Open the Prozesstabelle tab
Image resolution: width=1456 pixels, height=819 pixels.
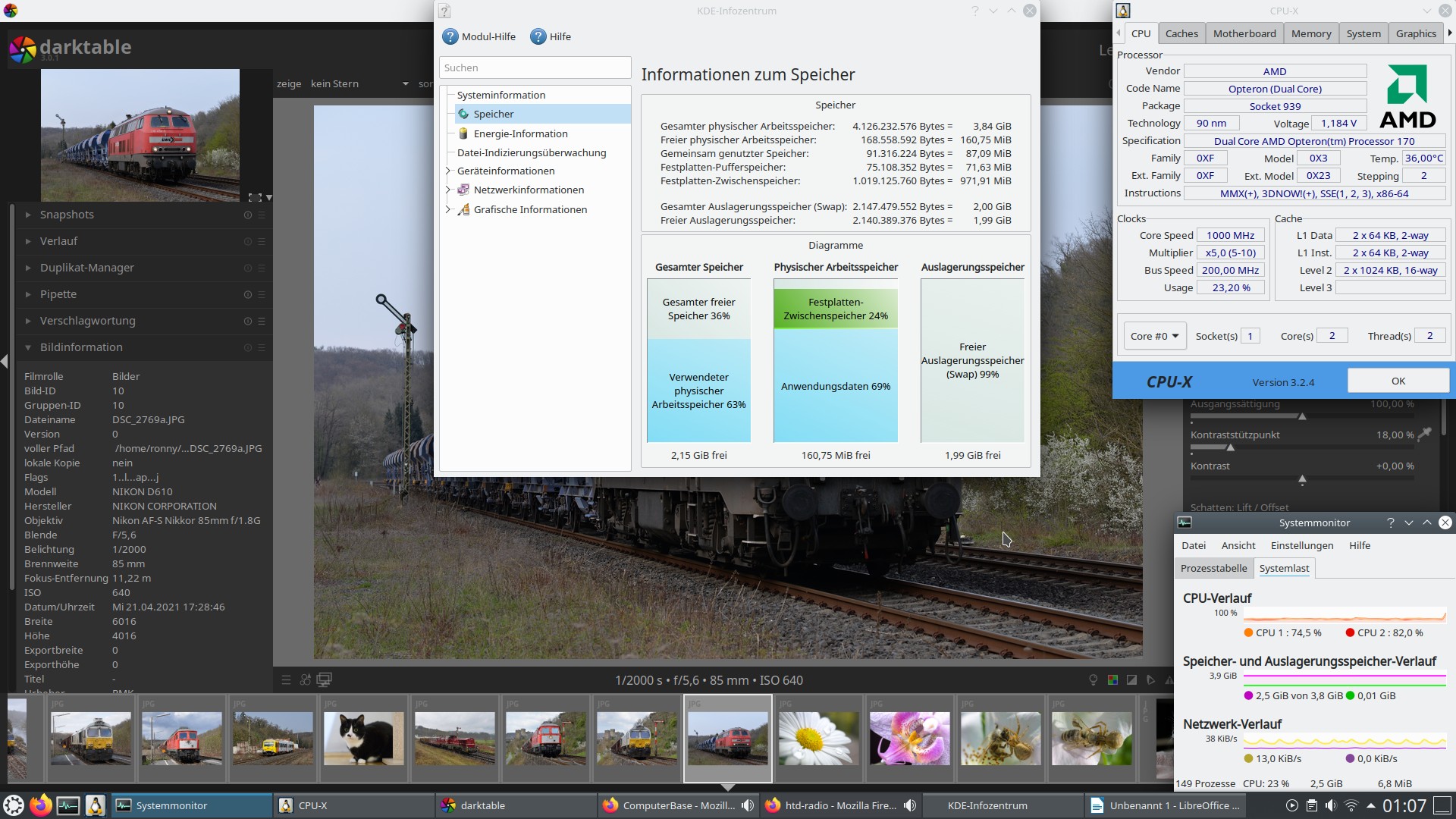1213,568
